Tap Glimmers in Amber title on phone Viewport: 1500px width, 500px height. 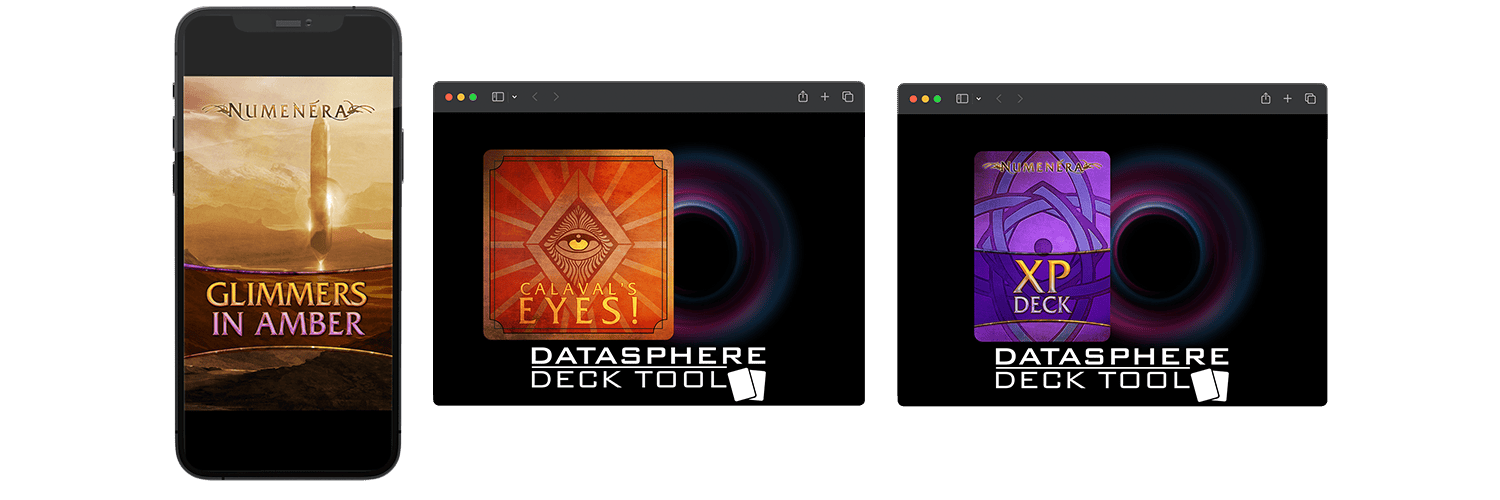pyautogui.click(x=286, y=308)
